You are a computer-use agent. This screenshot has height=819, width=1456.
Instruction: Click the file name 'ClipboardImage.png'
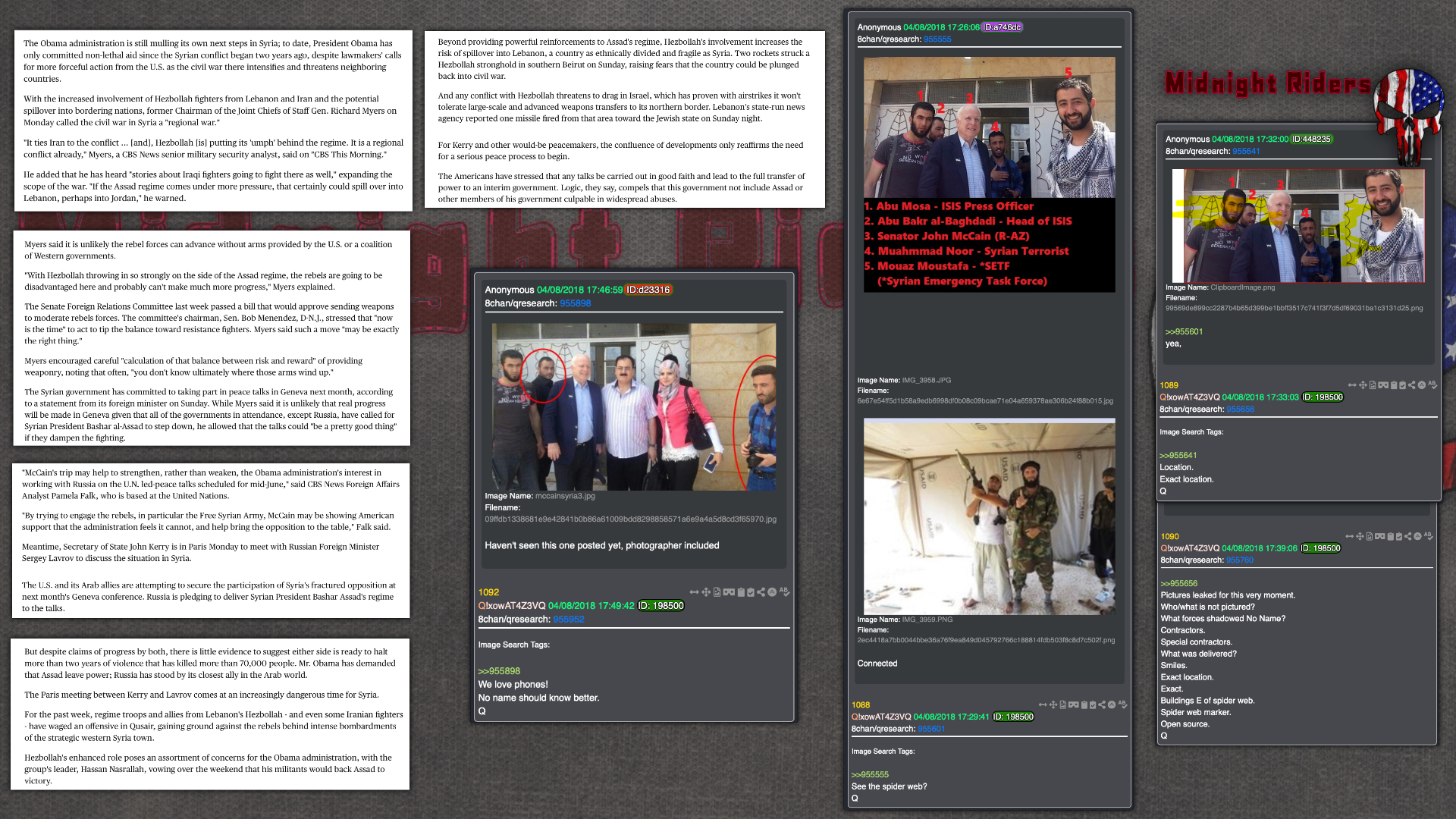coord(1243,287)
